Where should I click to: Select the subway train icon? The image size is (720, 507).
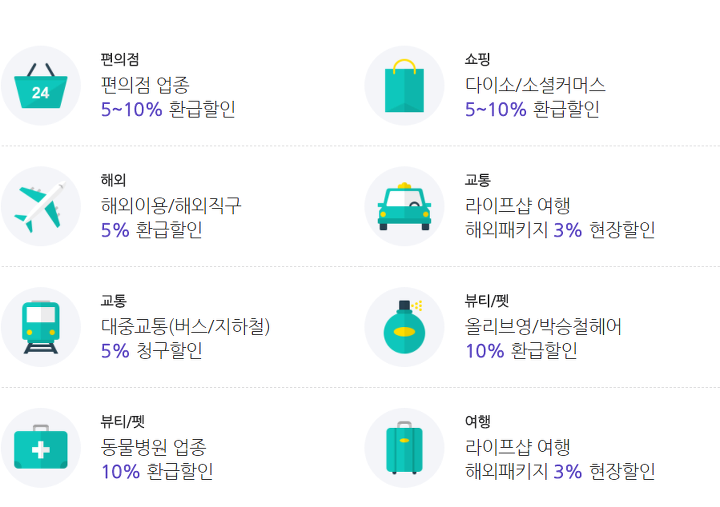[40, 327]
